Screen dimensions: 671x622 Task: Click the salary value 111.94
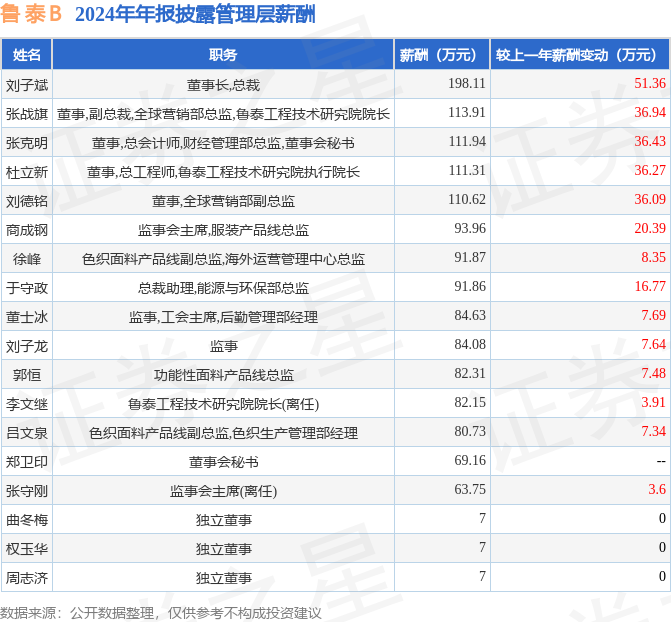click(467, 141)
